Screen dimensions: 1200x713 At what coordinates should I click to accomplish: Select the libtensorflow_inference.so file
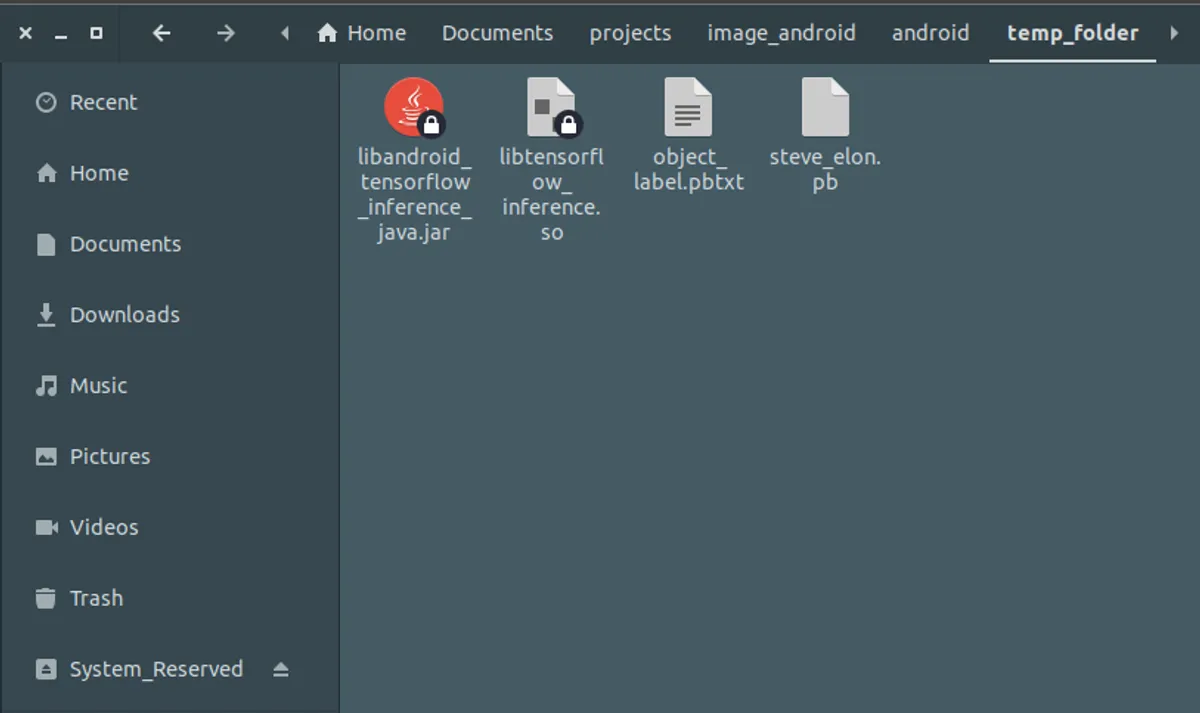click(551, 108)
